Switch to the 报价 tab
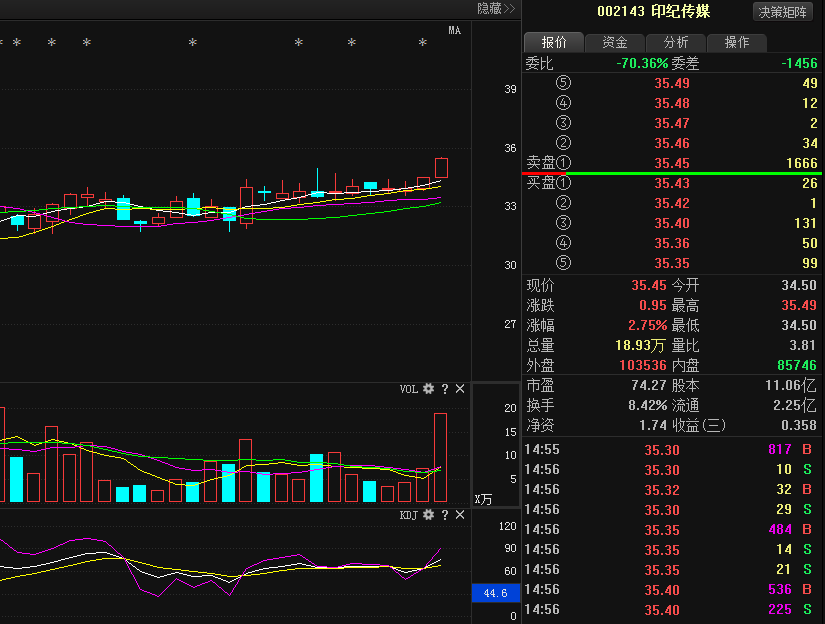 554,42
